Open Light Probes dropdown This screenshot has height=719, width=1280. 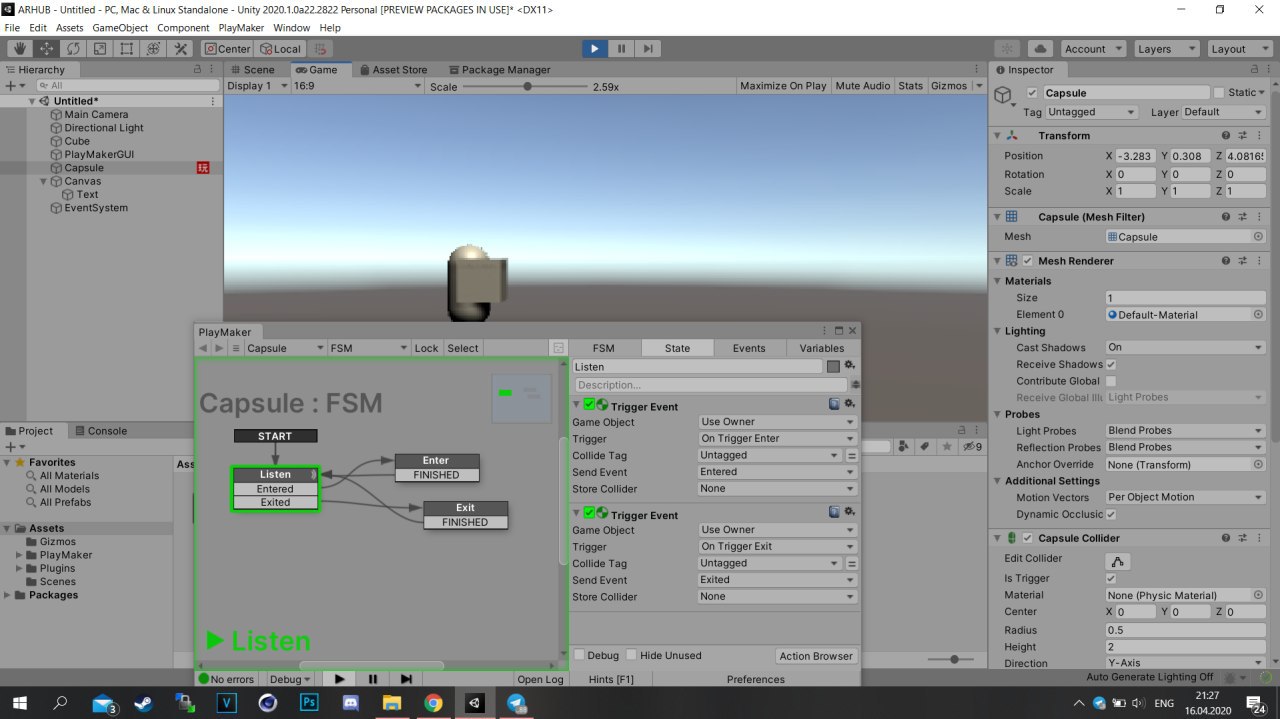point(1185,430)
